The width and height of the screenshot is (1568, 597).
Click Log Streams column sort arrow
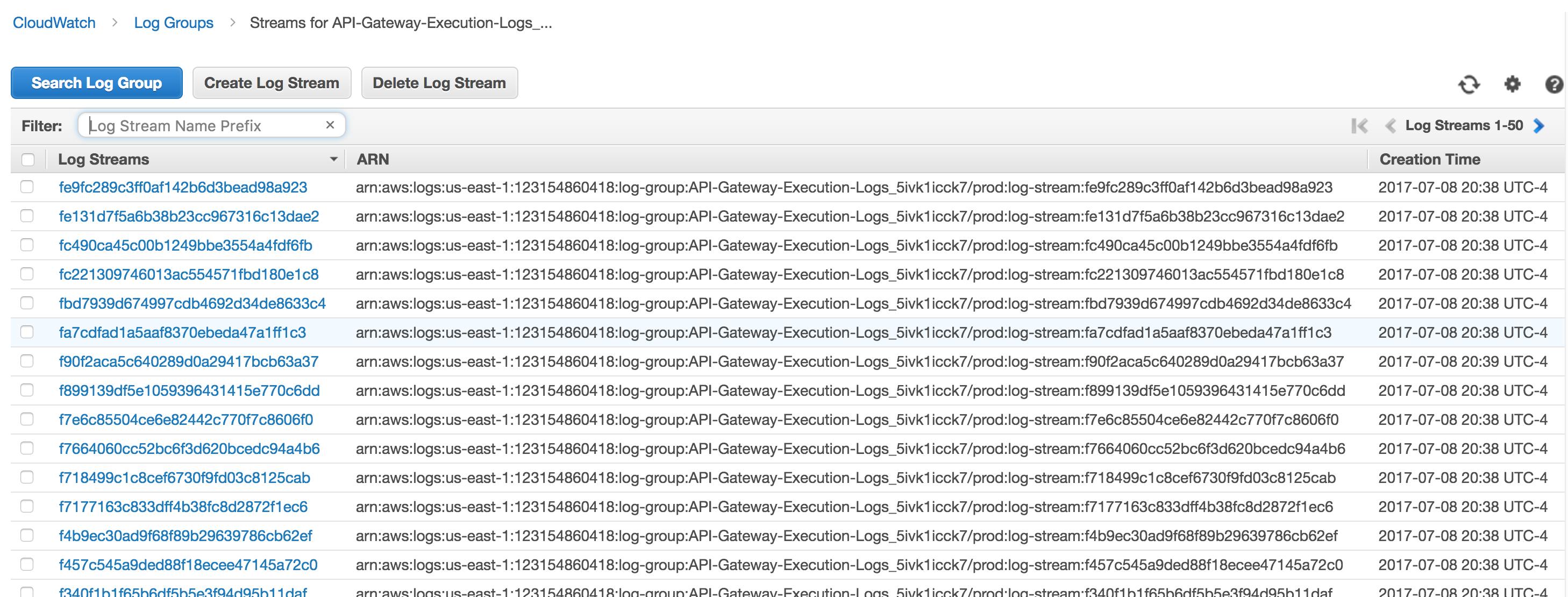tap(333, 159)
